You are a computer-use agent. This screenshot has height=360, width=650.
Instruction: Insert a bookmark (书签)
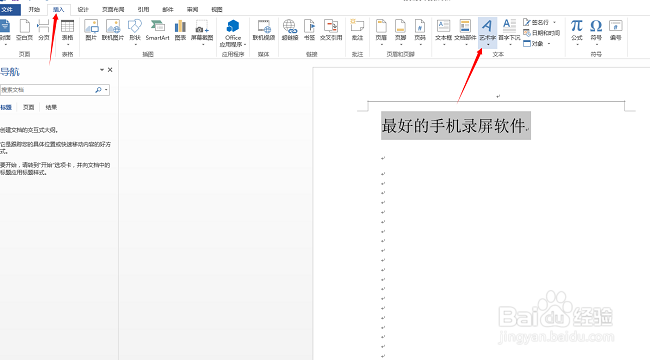pos(309,30)
